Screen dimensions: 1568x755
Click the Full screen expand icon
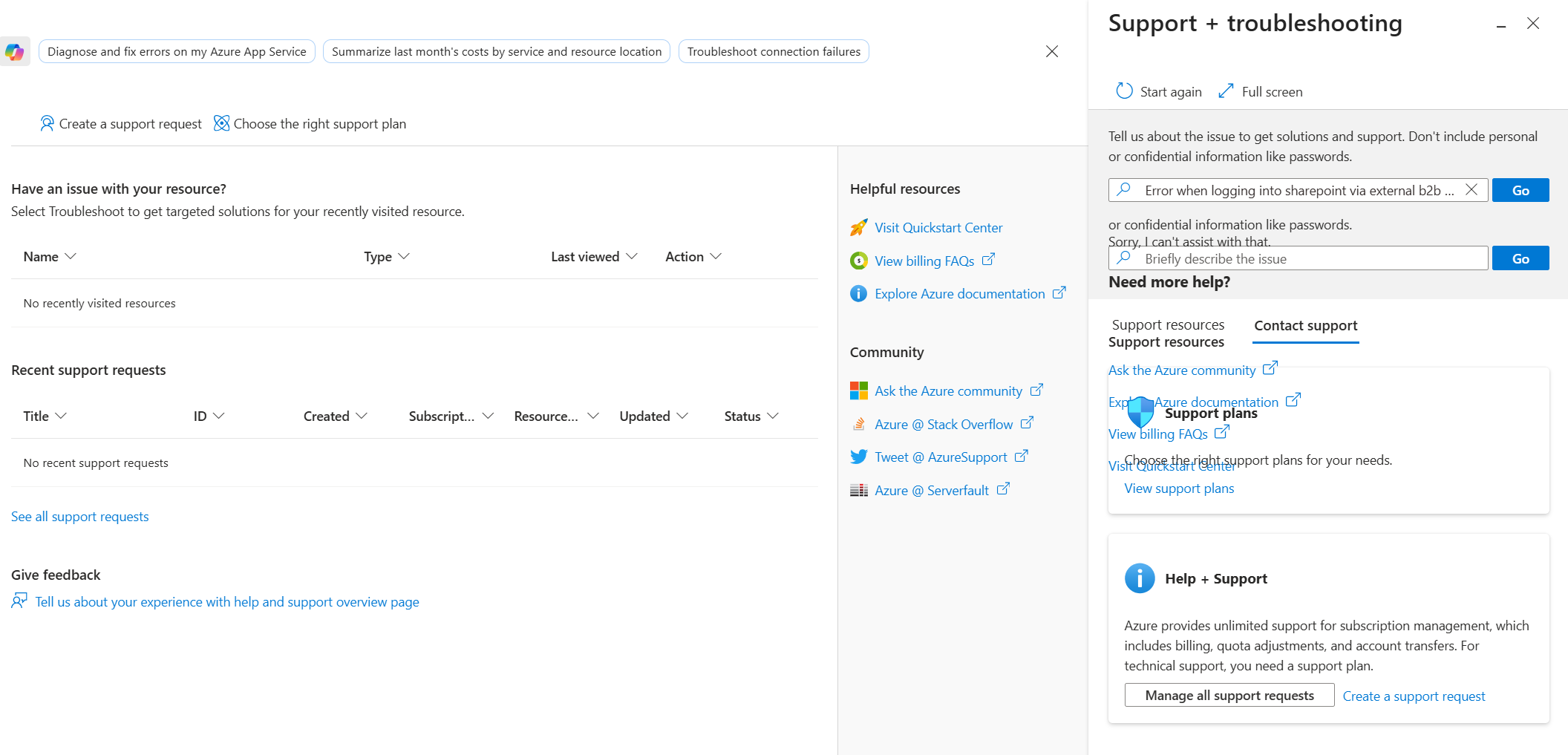(1226, 91)
